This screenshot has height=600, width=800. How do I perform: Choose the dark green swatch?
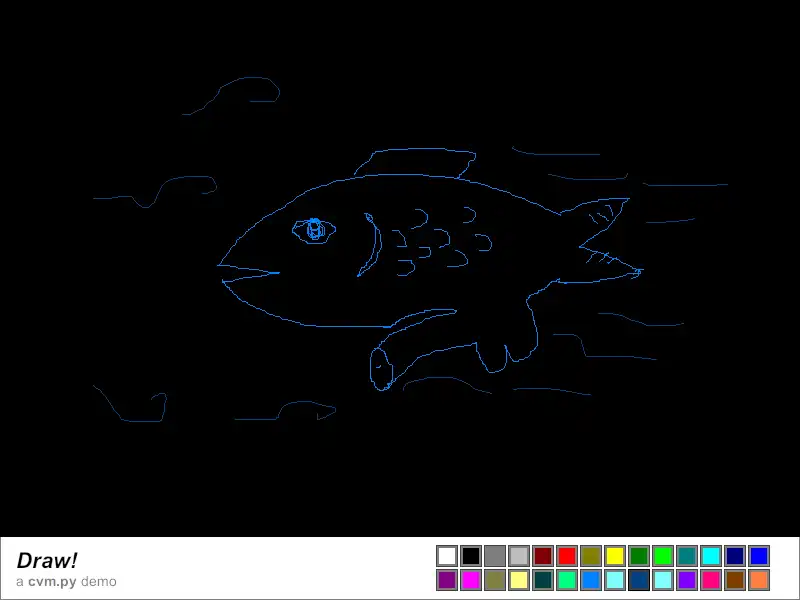[x=639, y=556]
